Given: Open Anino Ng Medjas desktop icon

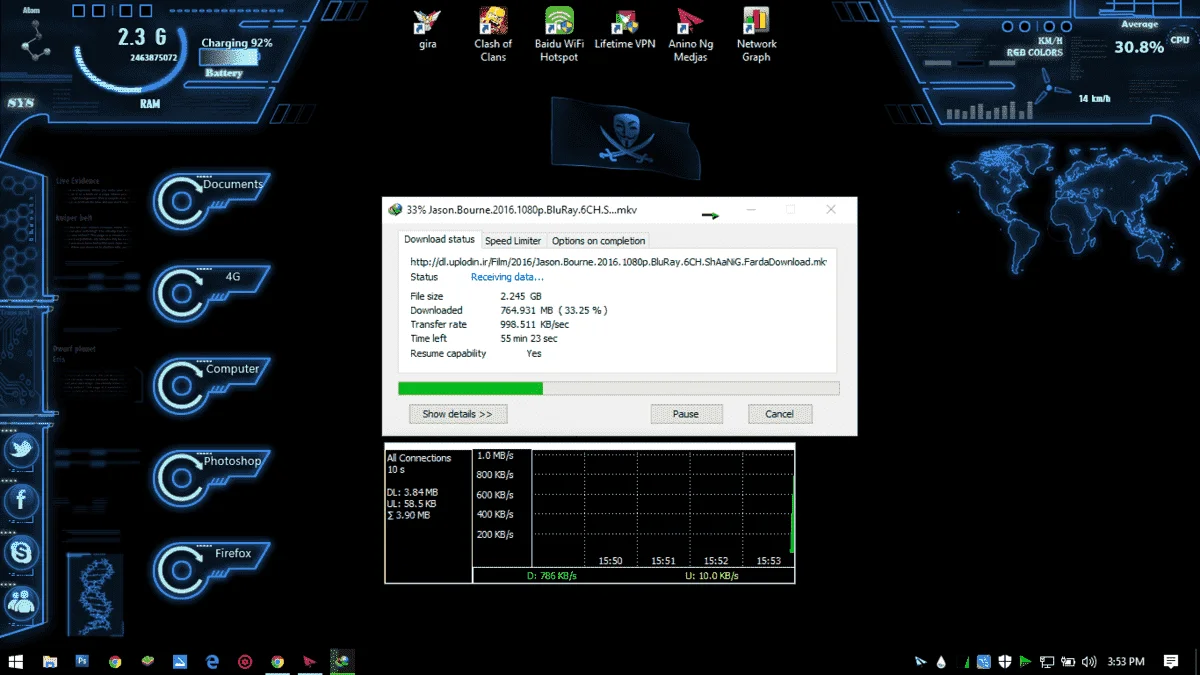Looking at the screenshot, I should [x=690, y=35].
